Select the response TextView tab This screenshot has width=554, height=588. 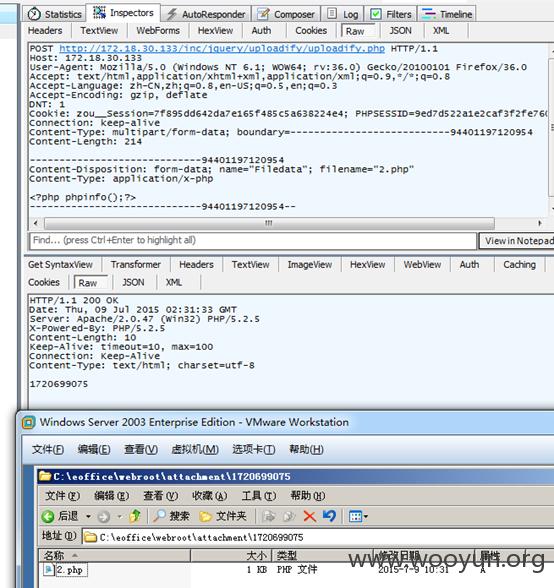[251, 265]
